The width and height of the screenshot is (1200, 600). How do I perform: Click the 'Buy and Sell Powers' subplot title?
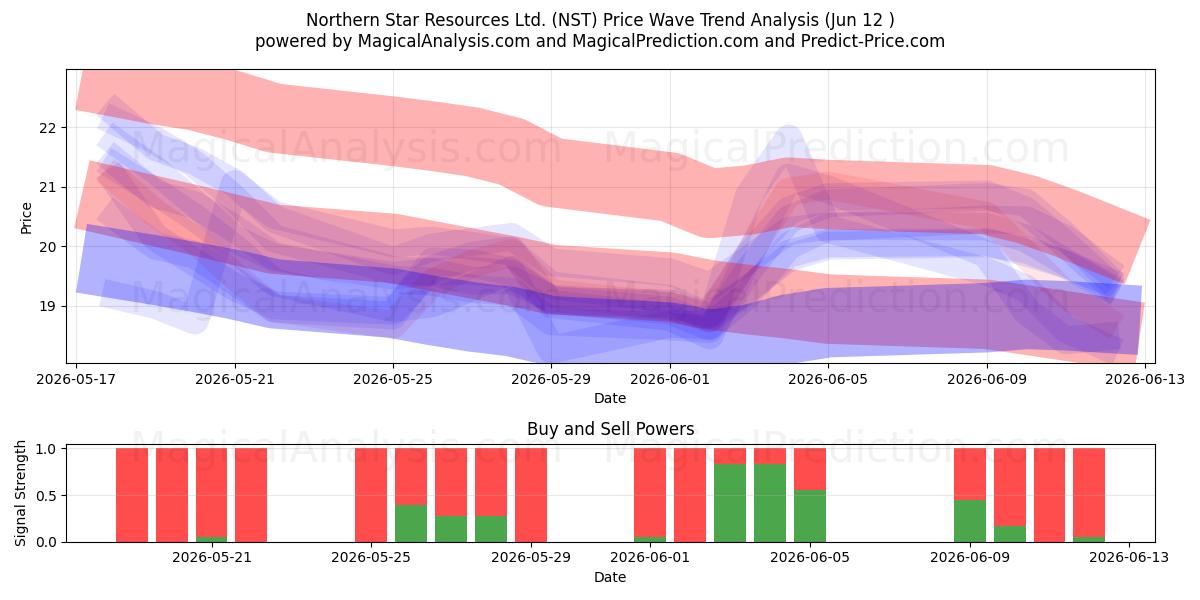pyautogui.click(x=610, y=429)
